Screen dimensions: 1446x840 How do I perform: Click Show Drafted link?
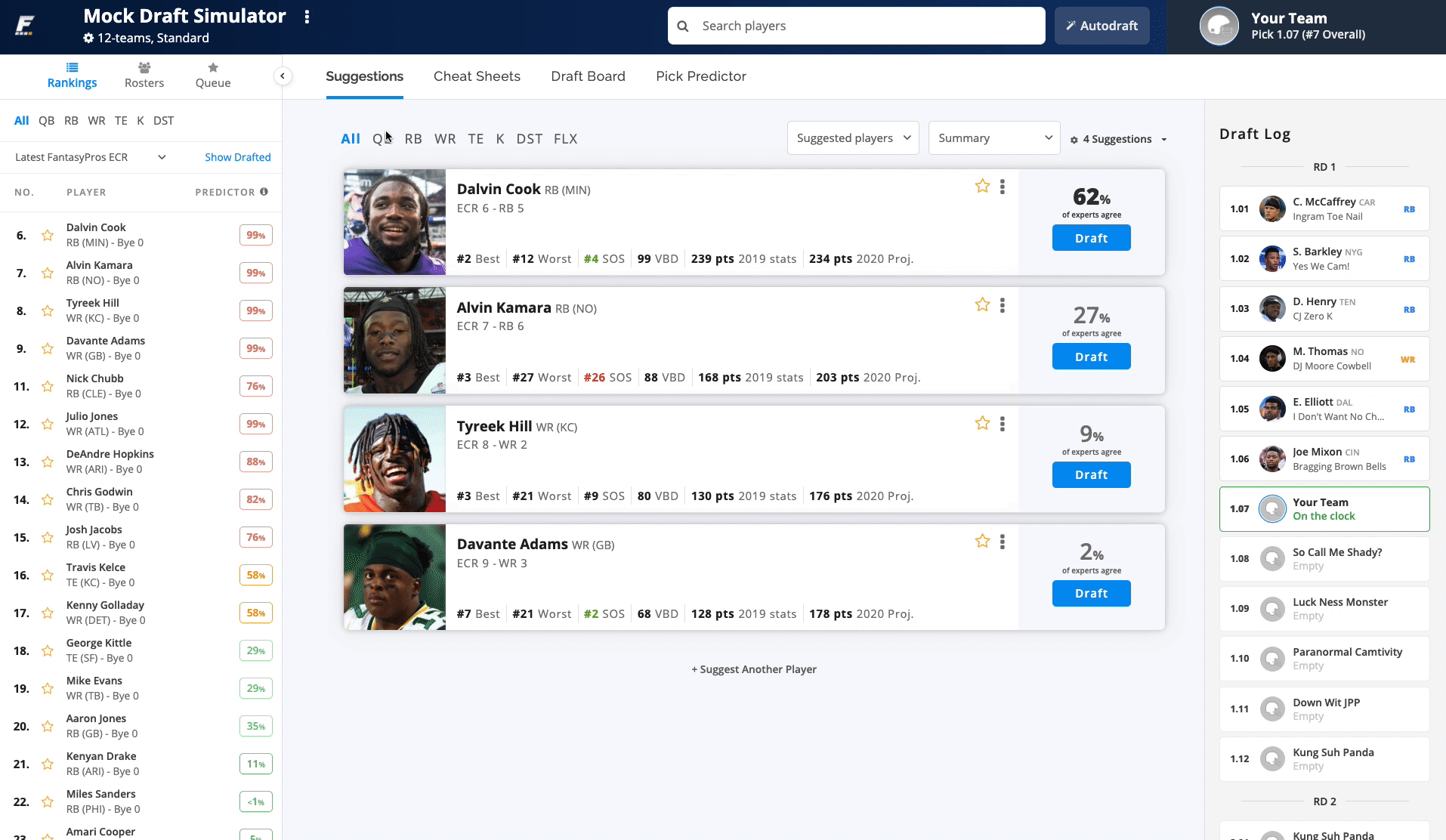(x=238, y=157)
